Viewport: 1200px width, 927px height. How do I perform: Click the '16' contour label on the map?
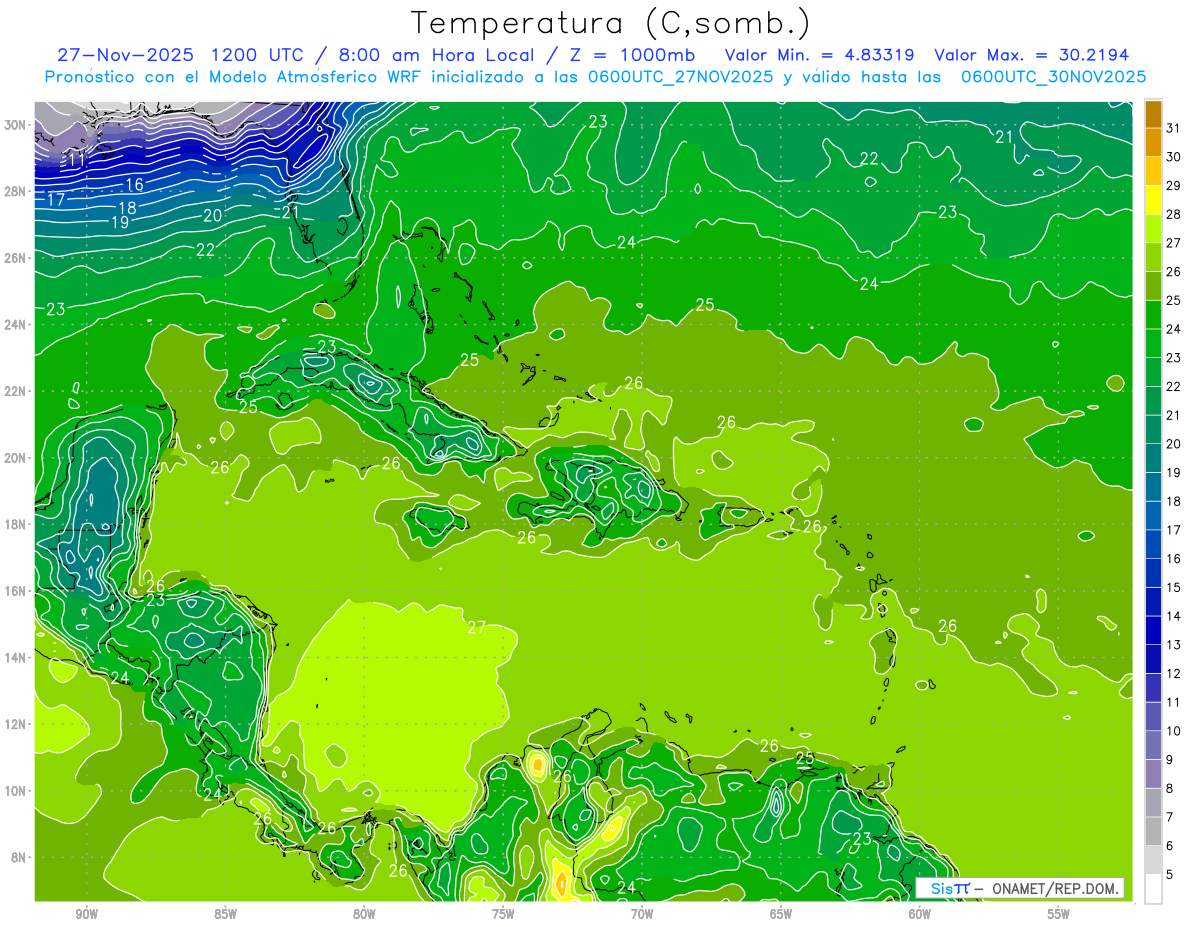pyautogui.click(x=134, y=185)
